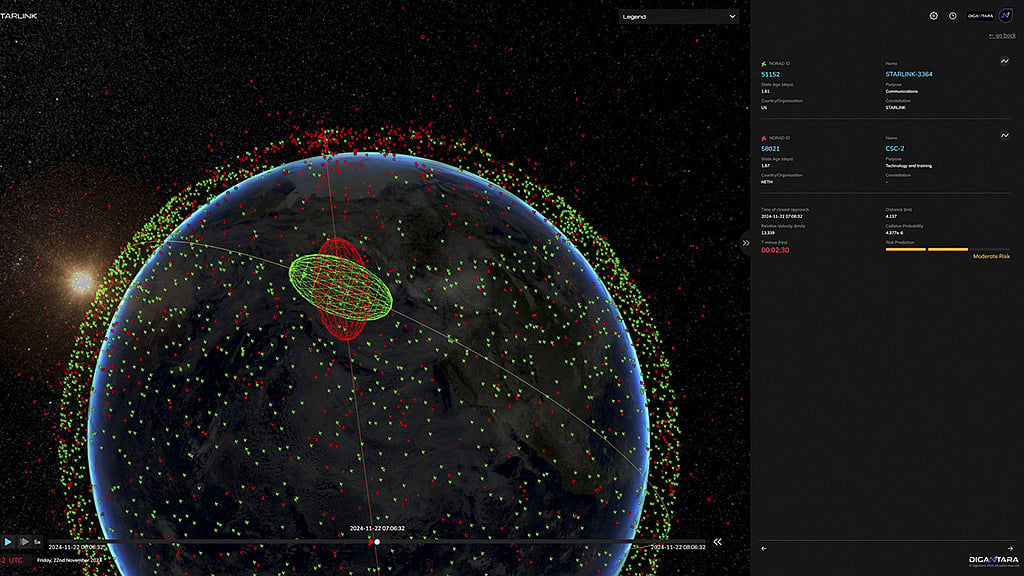This screenshot has width=1024, height=576.
Task: Click the 5x playback speed label
Action: (37, 542)
